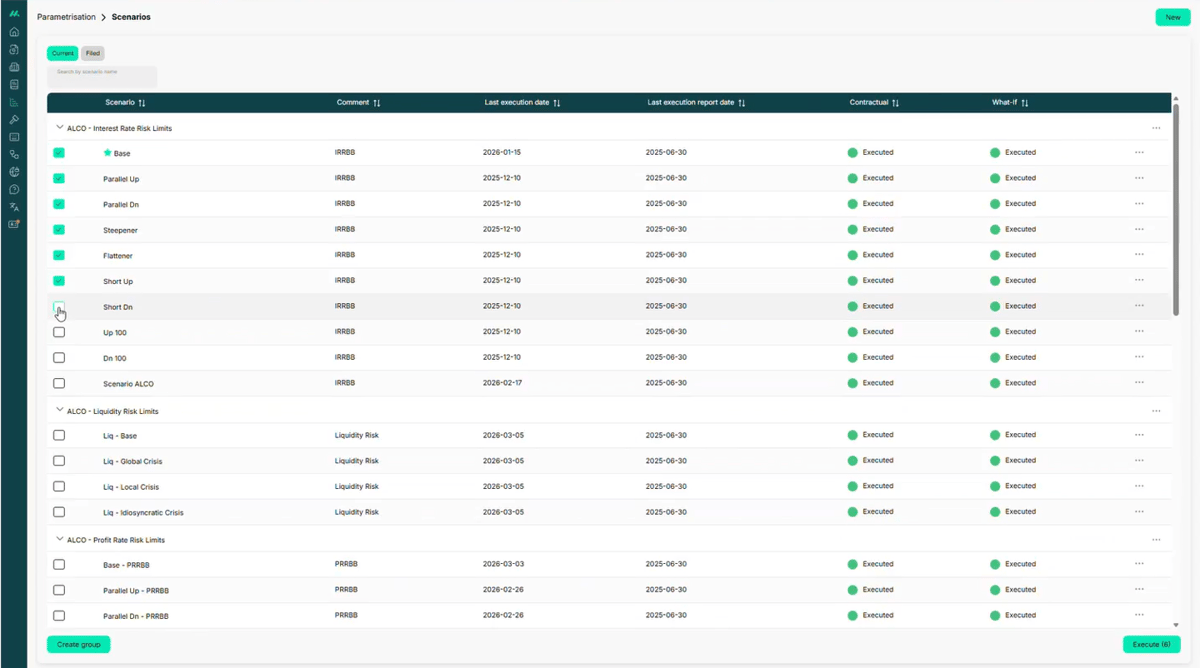Screen dimensions: 1200x668
Task: Uncheck the Parallel Dn checkbox
Action: (x=59, y=204)
